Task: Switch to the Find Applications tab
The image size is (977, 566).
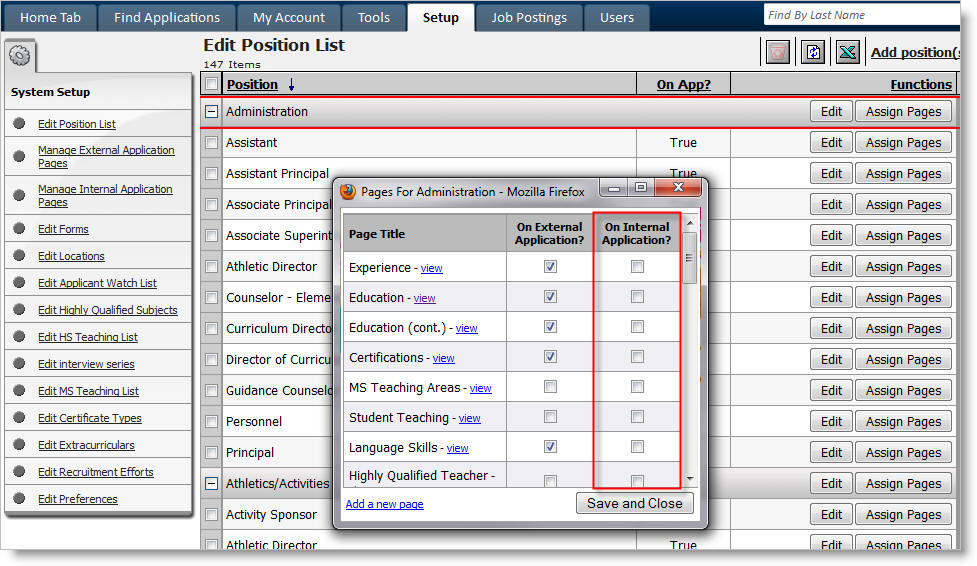Action: (x=167, y=17)
